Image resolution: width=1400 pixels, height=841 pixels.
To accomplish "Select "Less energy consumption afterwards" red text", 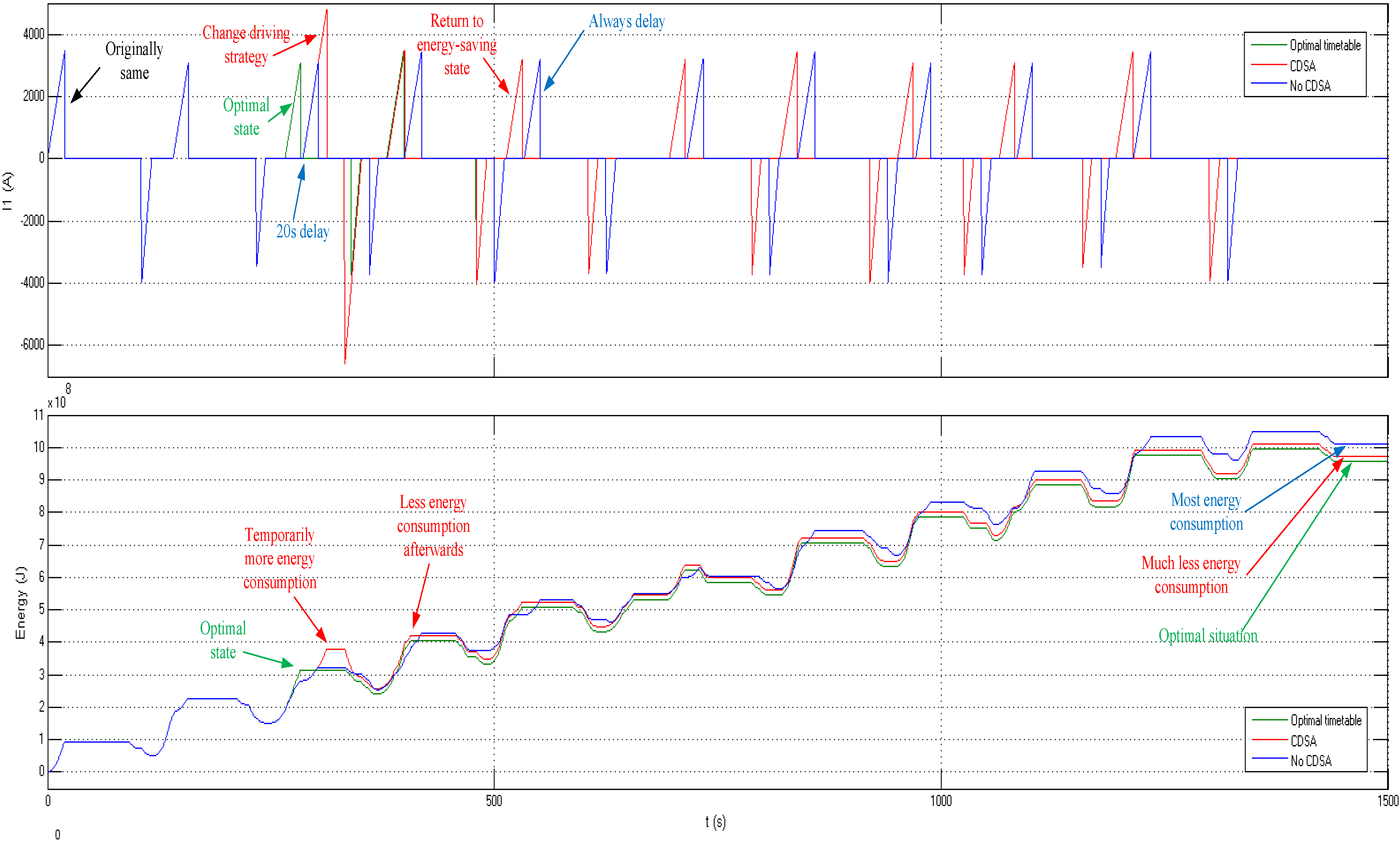I will pyautogui.click(x=433, y=526).
